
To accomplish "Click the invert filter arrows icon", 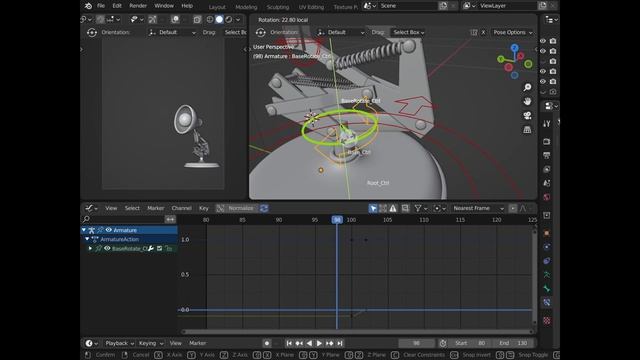I will click(170, 219).
